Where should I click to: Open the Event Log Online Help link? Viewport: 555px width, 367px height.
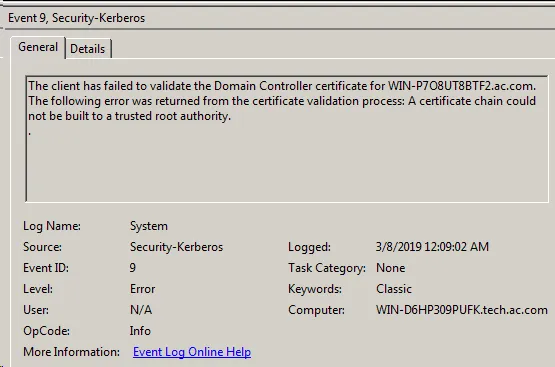click(192, 352)
